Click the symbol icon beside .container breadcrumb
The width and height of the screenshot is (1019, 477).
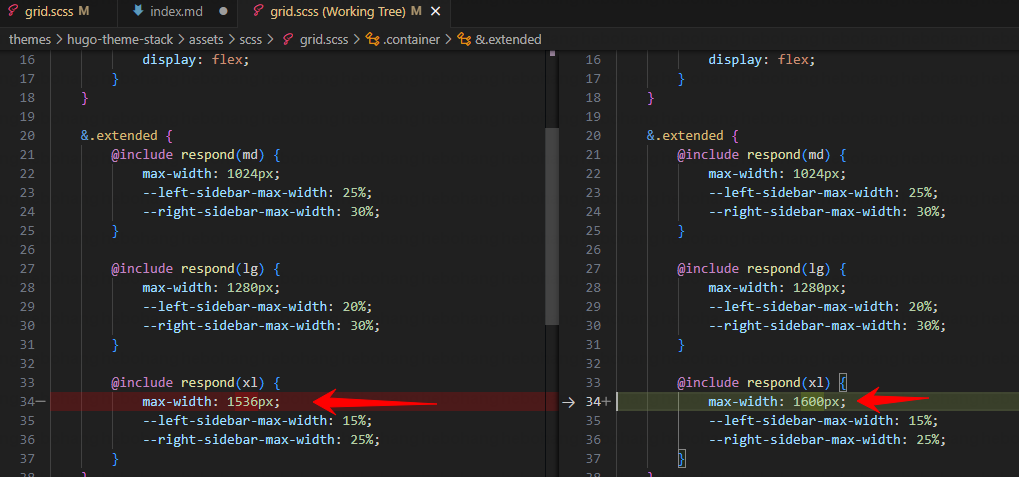(x=372, y=40)
